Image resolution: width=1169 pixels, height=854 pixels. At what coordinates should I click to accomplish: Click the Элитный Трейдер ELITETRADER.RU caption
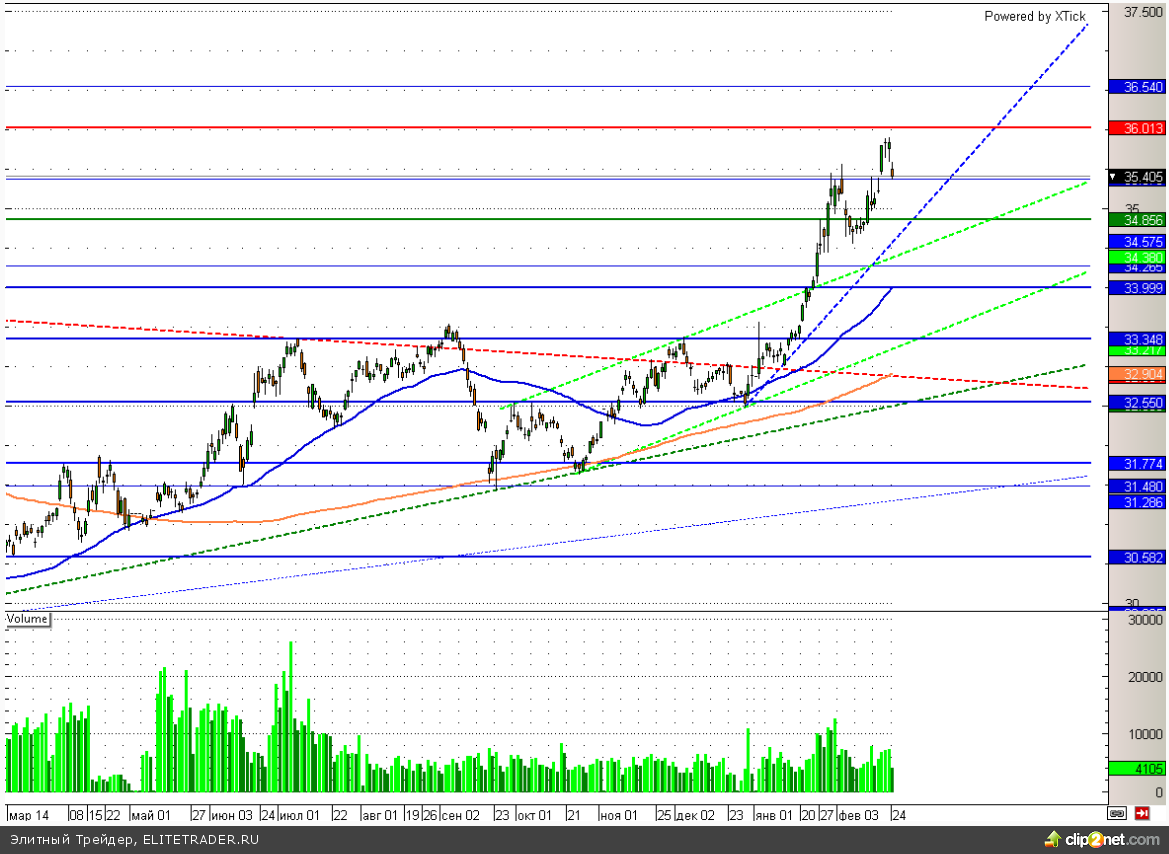[x=134, y=840]
